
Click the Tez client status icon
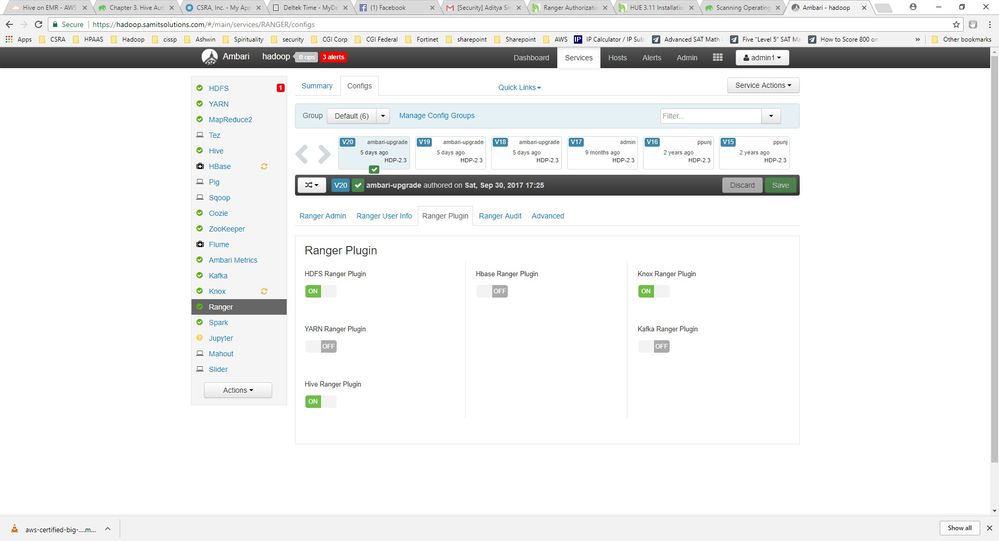pos(199,135)
